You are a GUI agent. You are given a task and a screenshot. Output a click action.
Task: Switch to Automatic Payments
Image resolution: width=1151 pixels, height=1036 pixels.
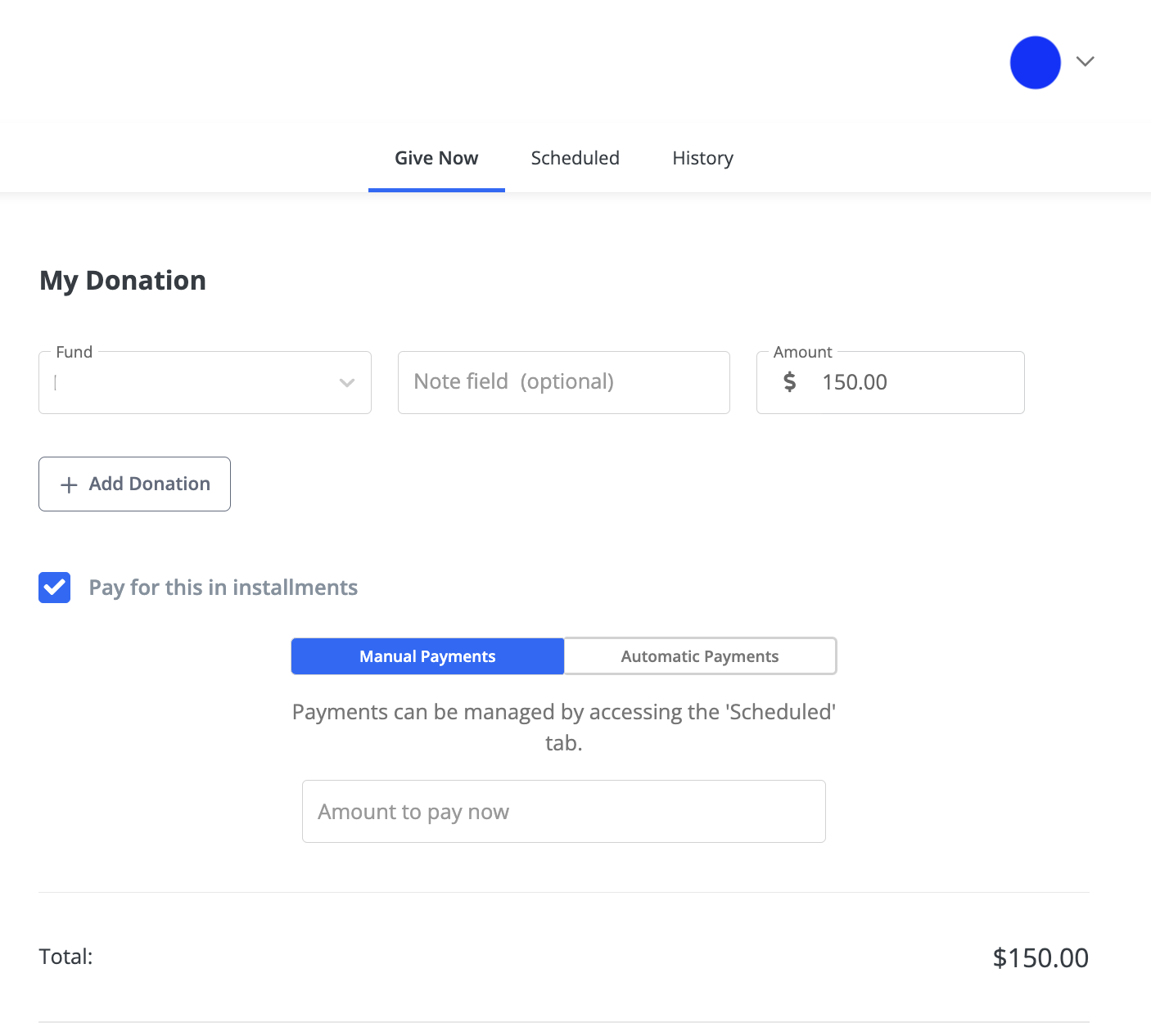pyautogui.click(x=699, y=655)
